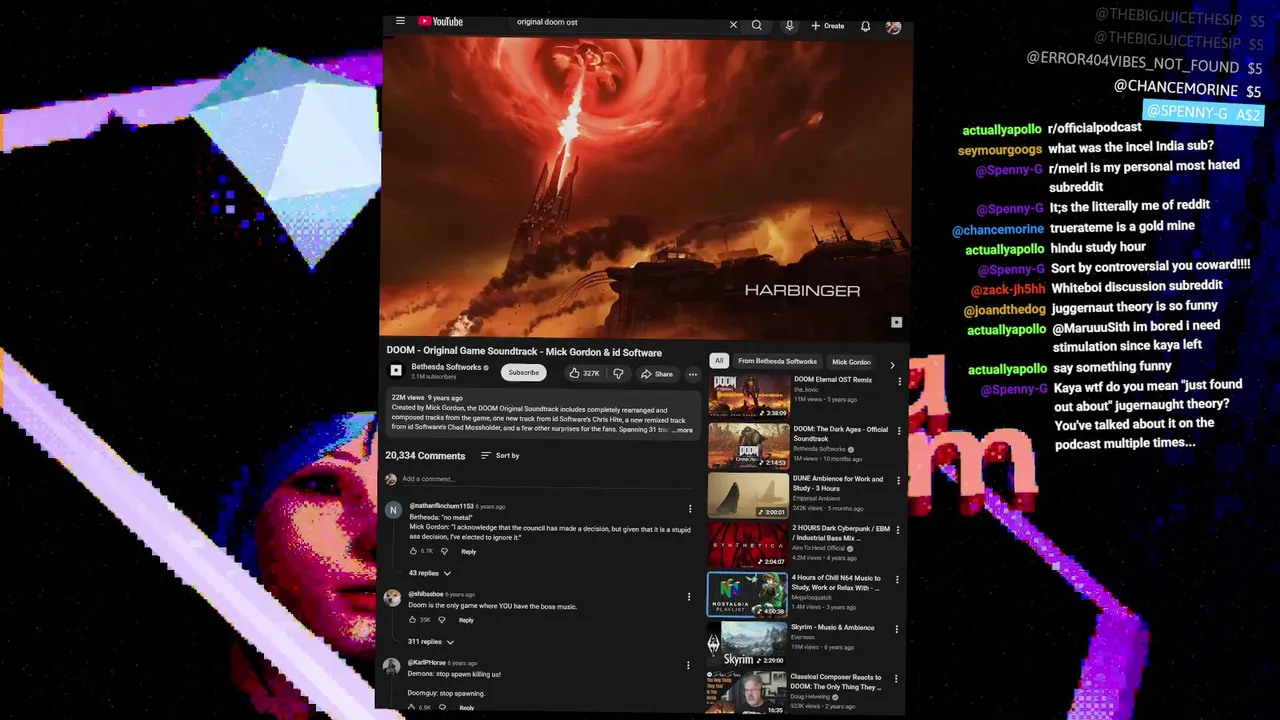This screenshot has height=720, width=1280.
Task: Open the notifications bell
Action: pyautogui.click(x=865, y=26)
